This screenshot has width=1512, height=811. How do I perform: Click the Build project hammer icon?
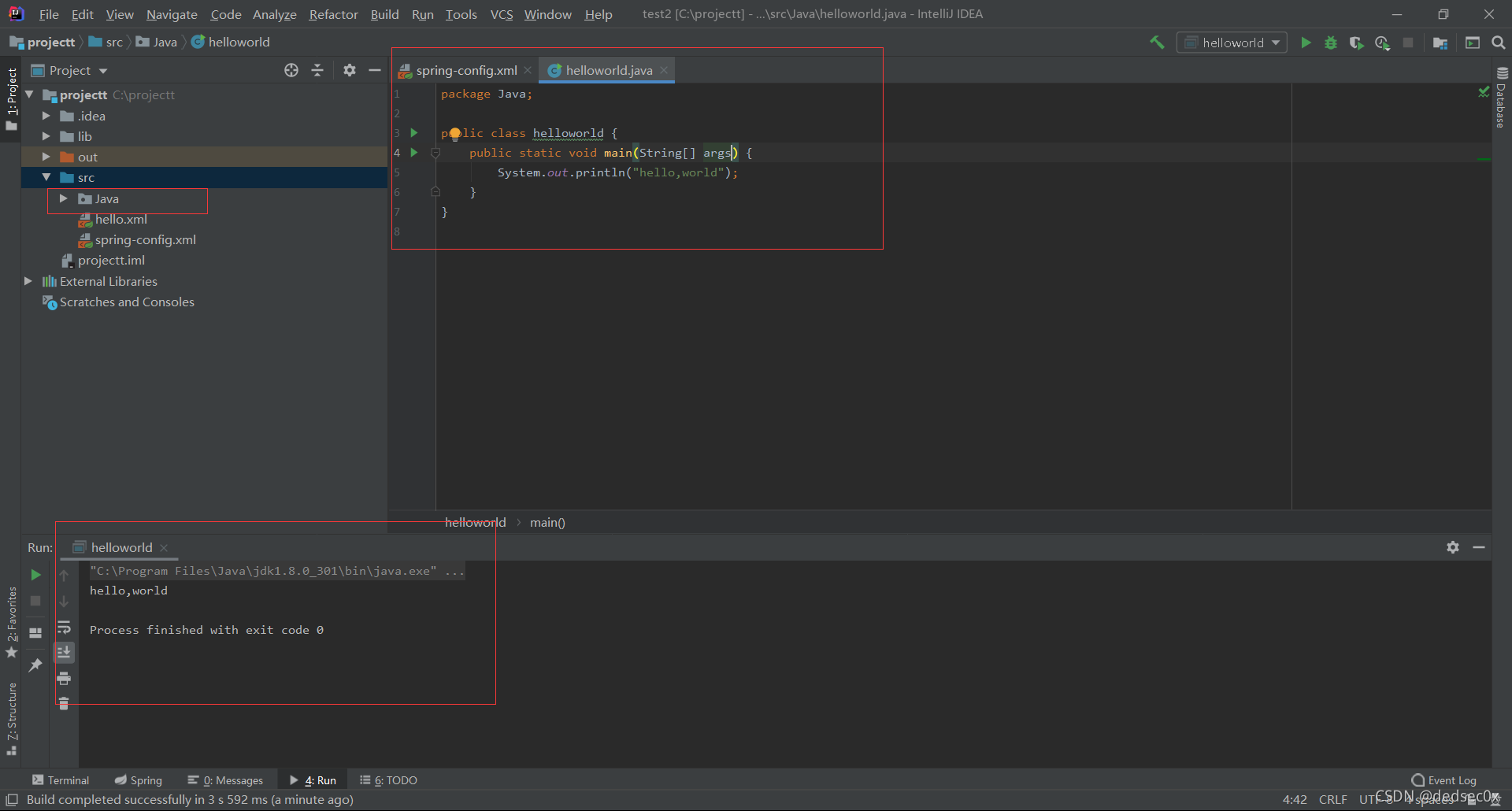(x=1157, y=43)
